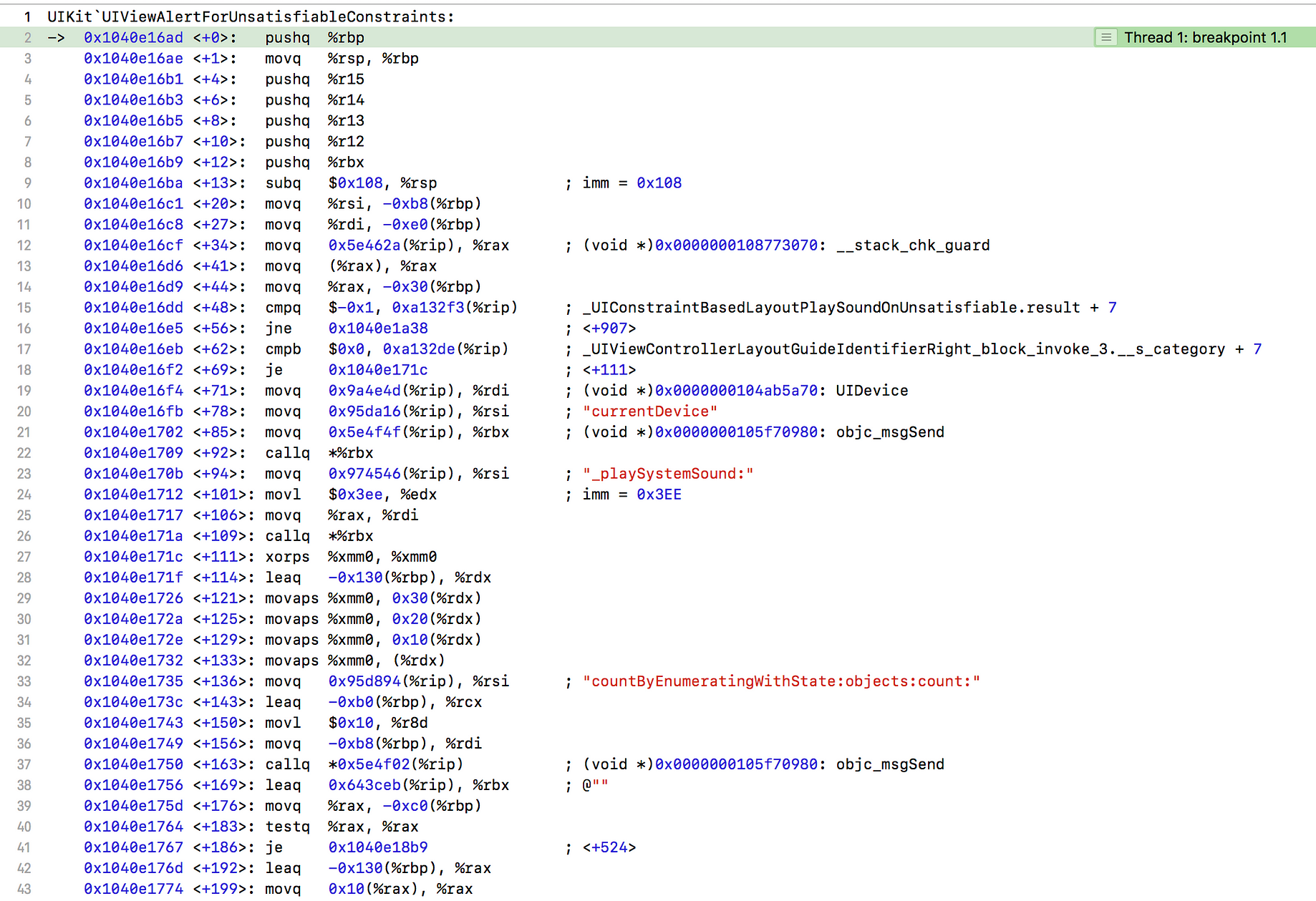Click the "countByEnumeratingWithState:objects:count:" string
The width and height of the screenshot is (1316, 901).
(781, 681)
